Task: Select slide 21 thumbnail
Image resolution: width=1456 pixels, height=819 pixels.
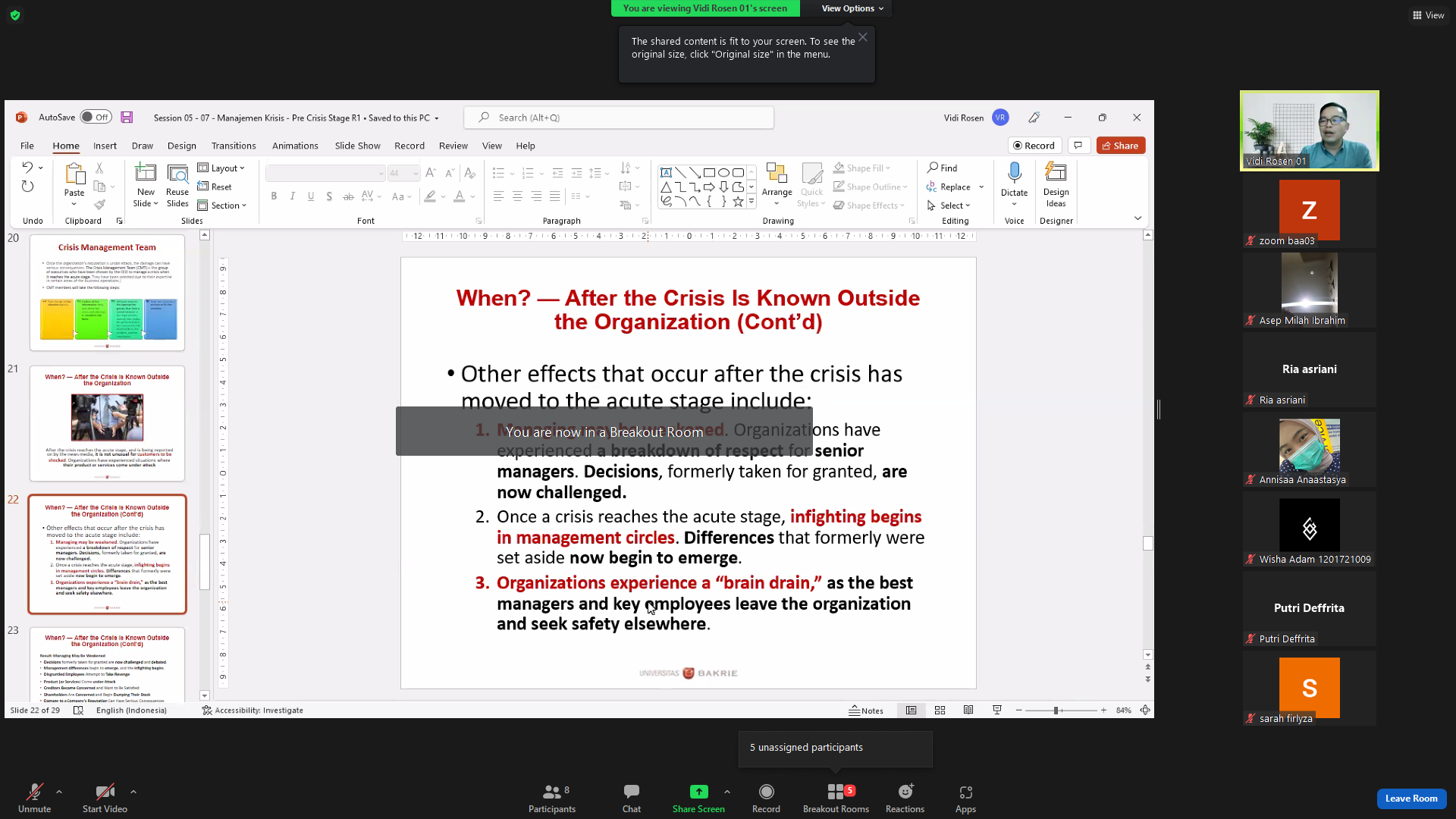Action: click(107, 423)
